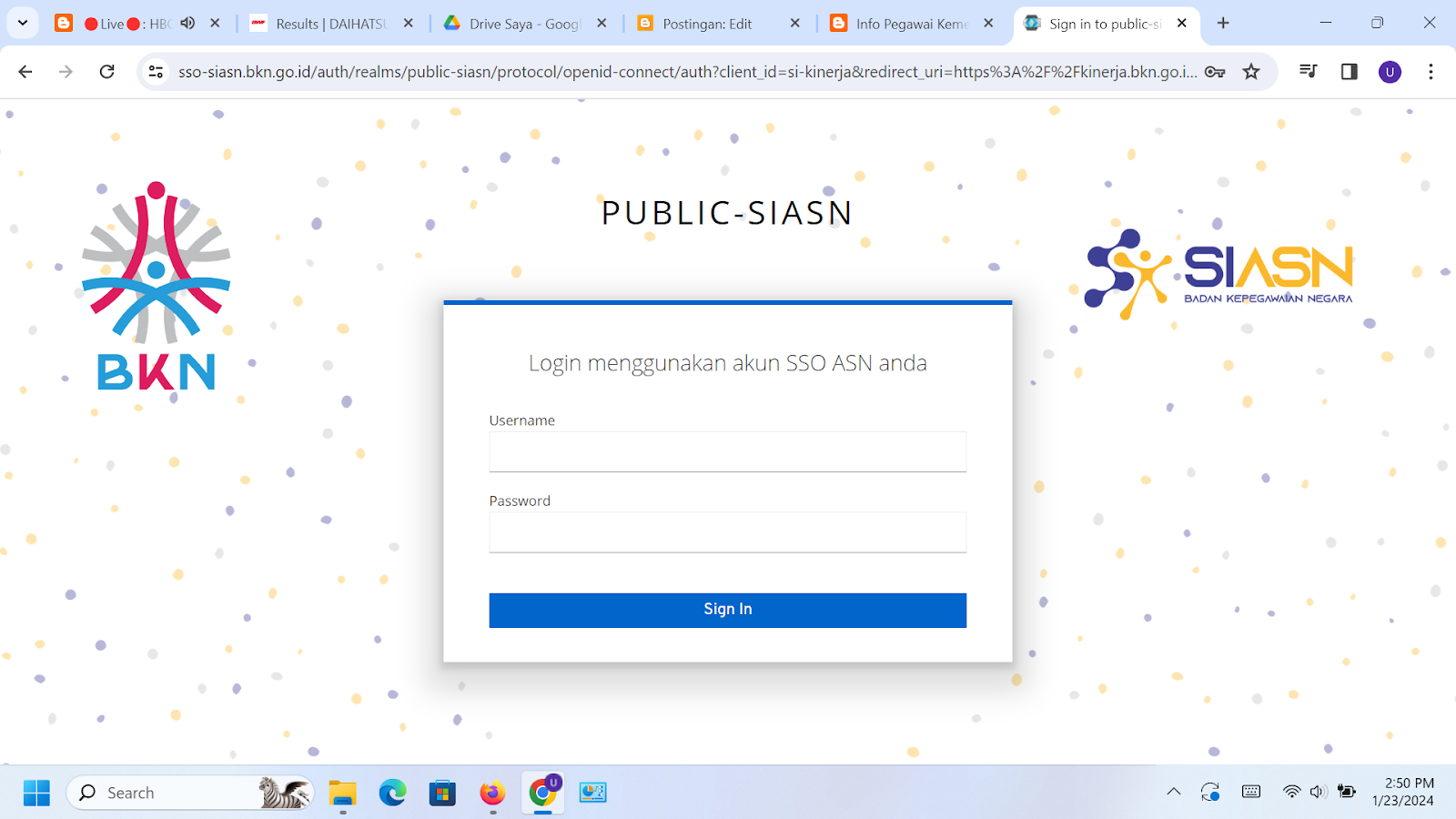
Task: Click the URL address bar text
Action: 687,72
